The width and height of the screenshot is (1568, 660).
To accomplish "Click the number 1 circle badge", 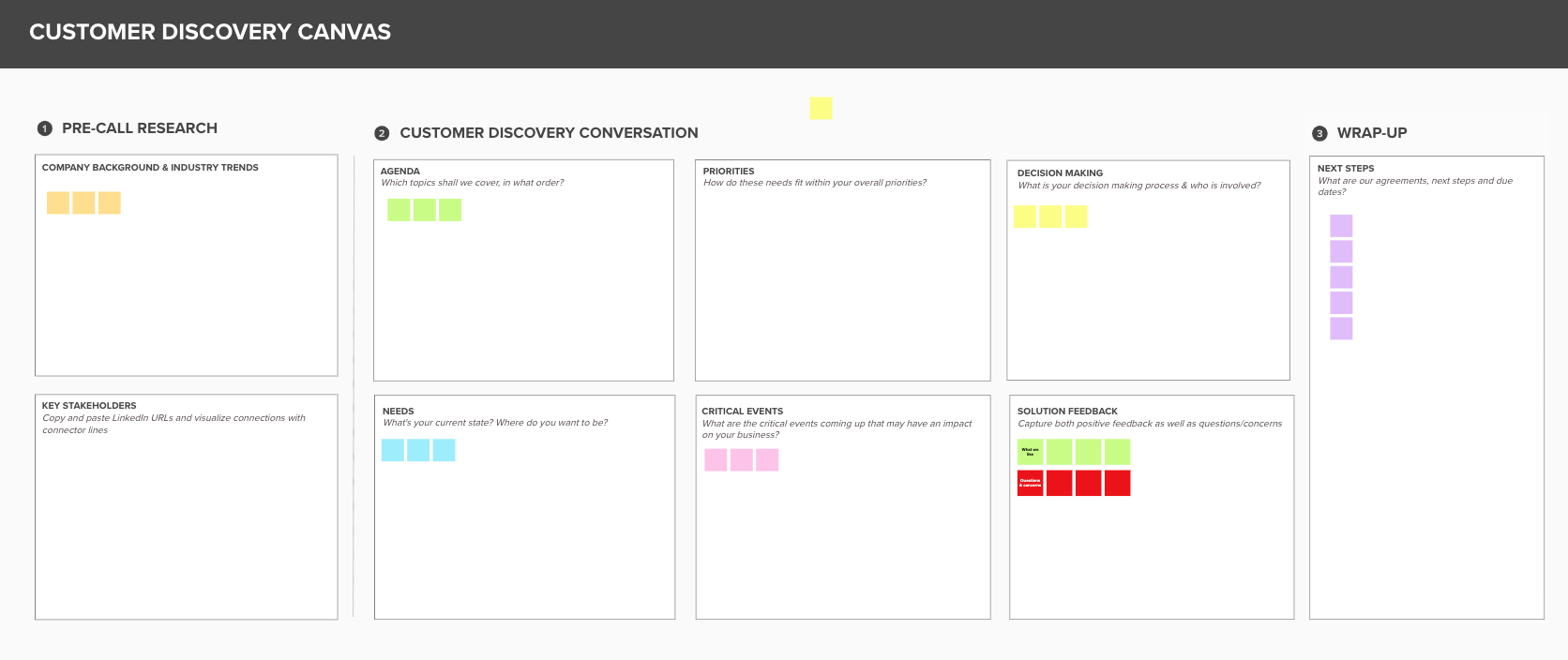I will (x=44, y=128).
